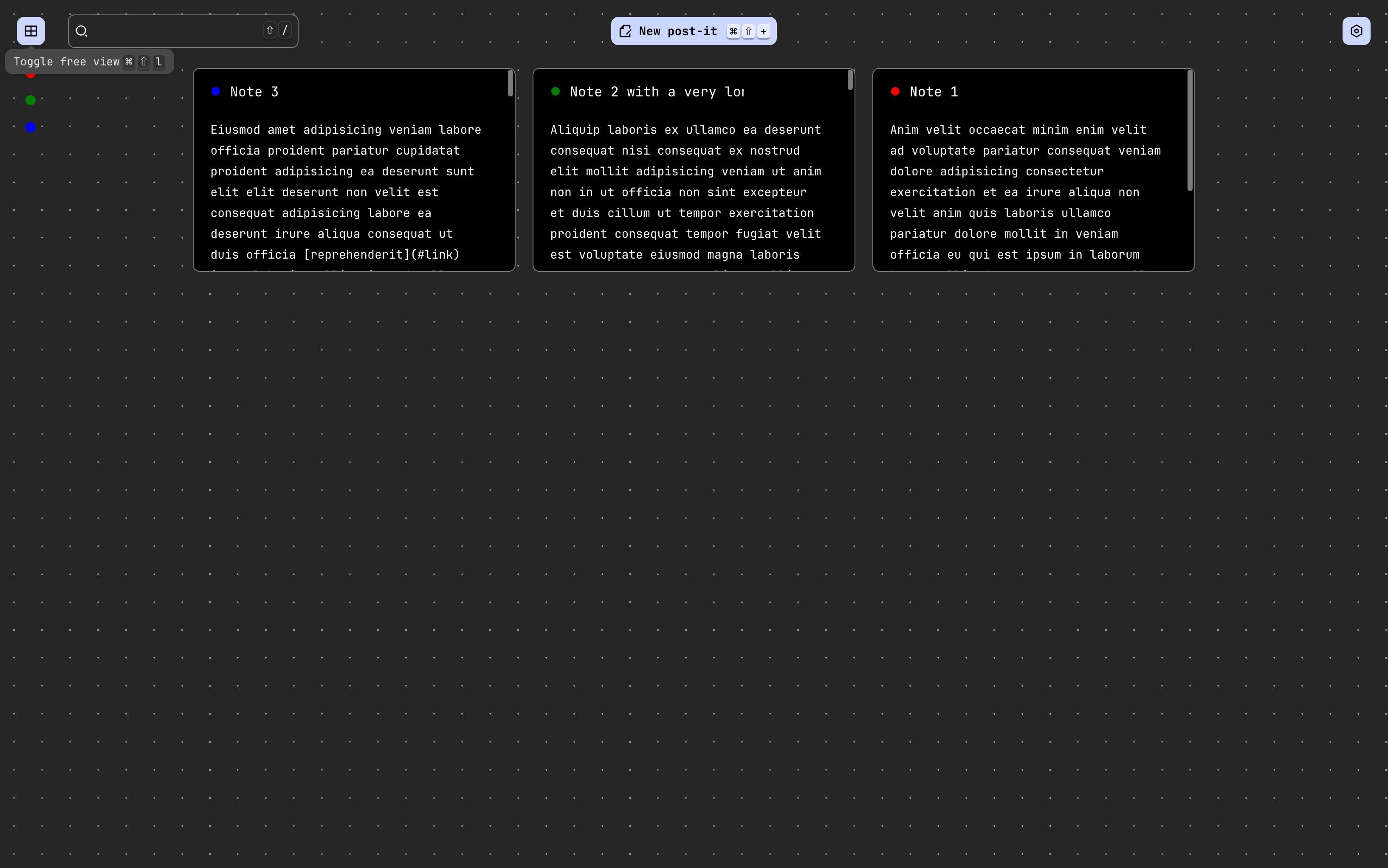
Task: Open settings hexagon icon top right
Action: pyautogui.click(x=1356, y=31)
